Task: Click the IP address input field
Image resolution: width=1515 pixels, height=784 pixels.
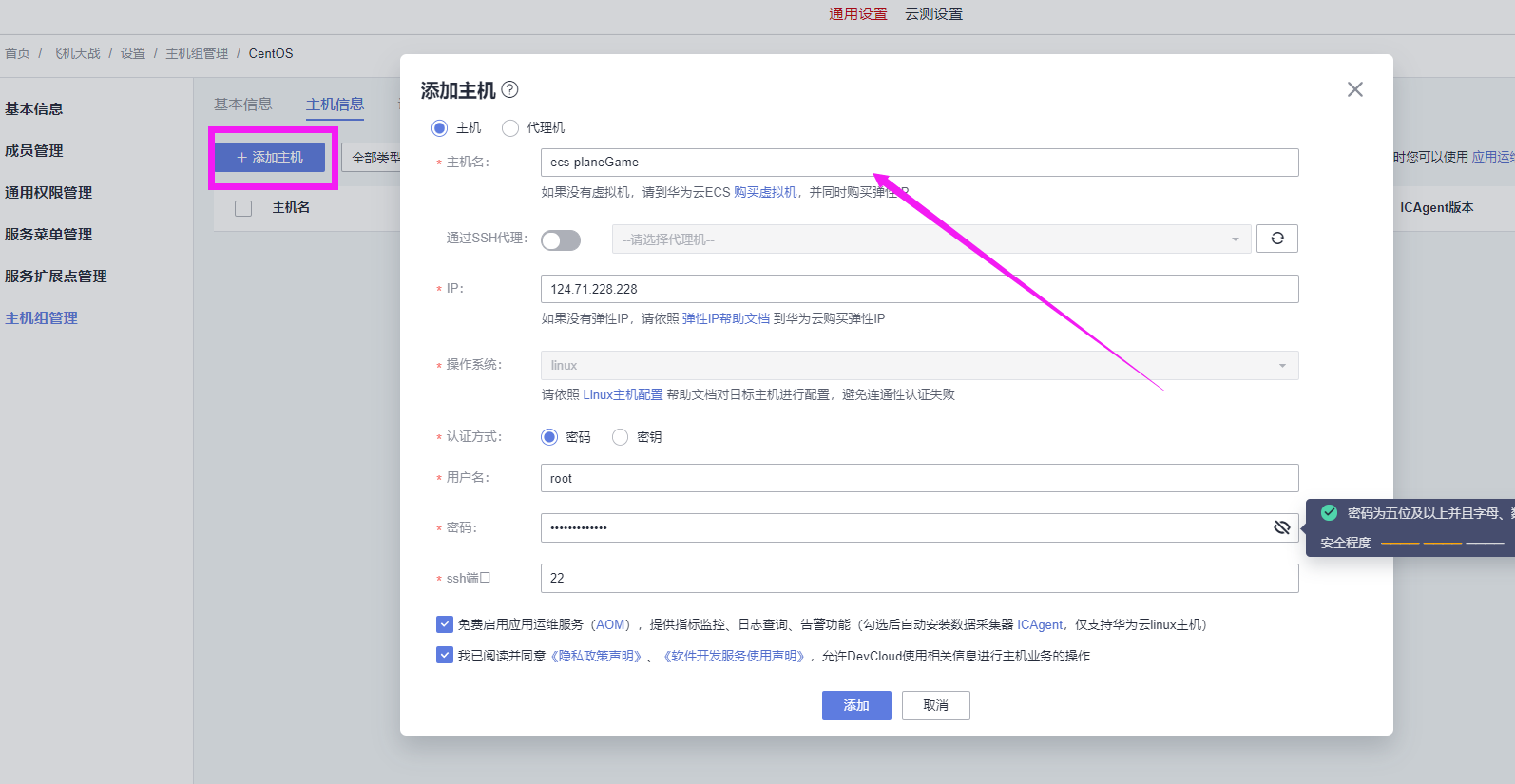Action: [x=920, y=289]
